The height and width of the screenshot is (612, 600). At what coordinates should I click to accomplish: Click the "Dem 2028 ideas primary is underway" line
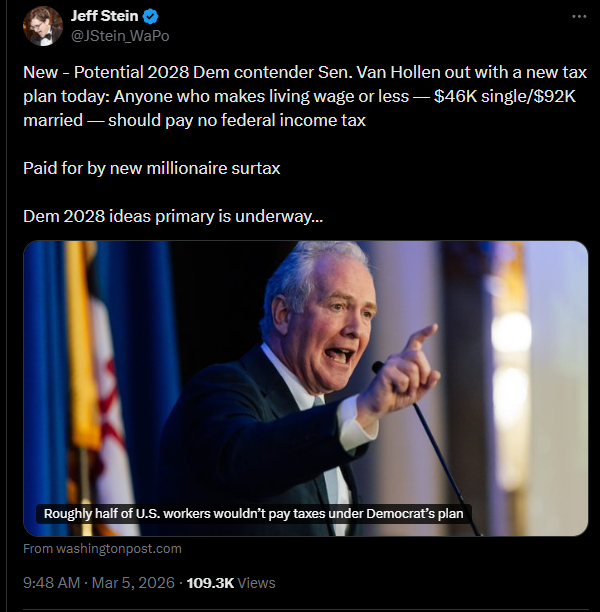coord(172,216)
